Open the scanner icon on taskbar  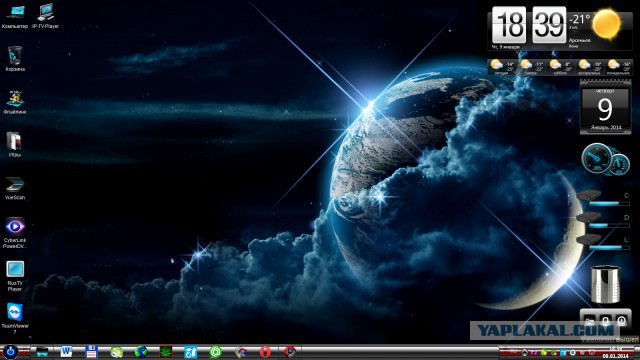click(42, 352)
